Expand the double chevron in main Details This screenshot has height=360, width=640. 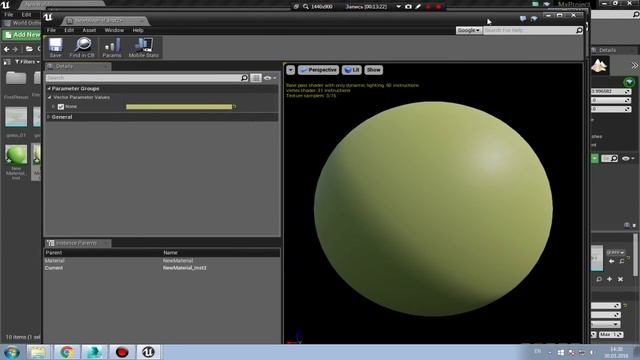pos(634,65)
